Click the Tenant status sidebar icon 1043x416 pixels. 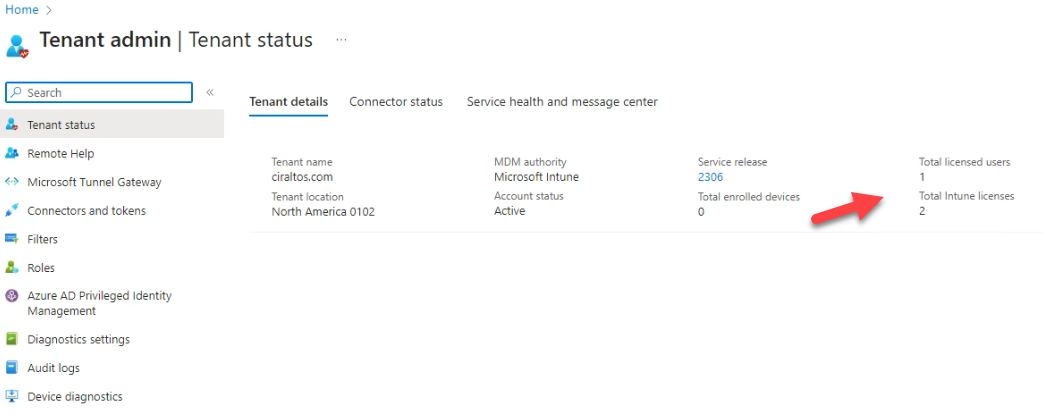point(11,124)
